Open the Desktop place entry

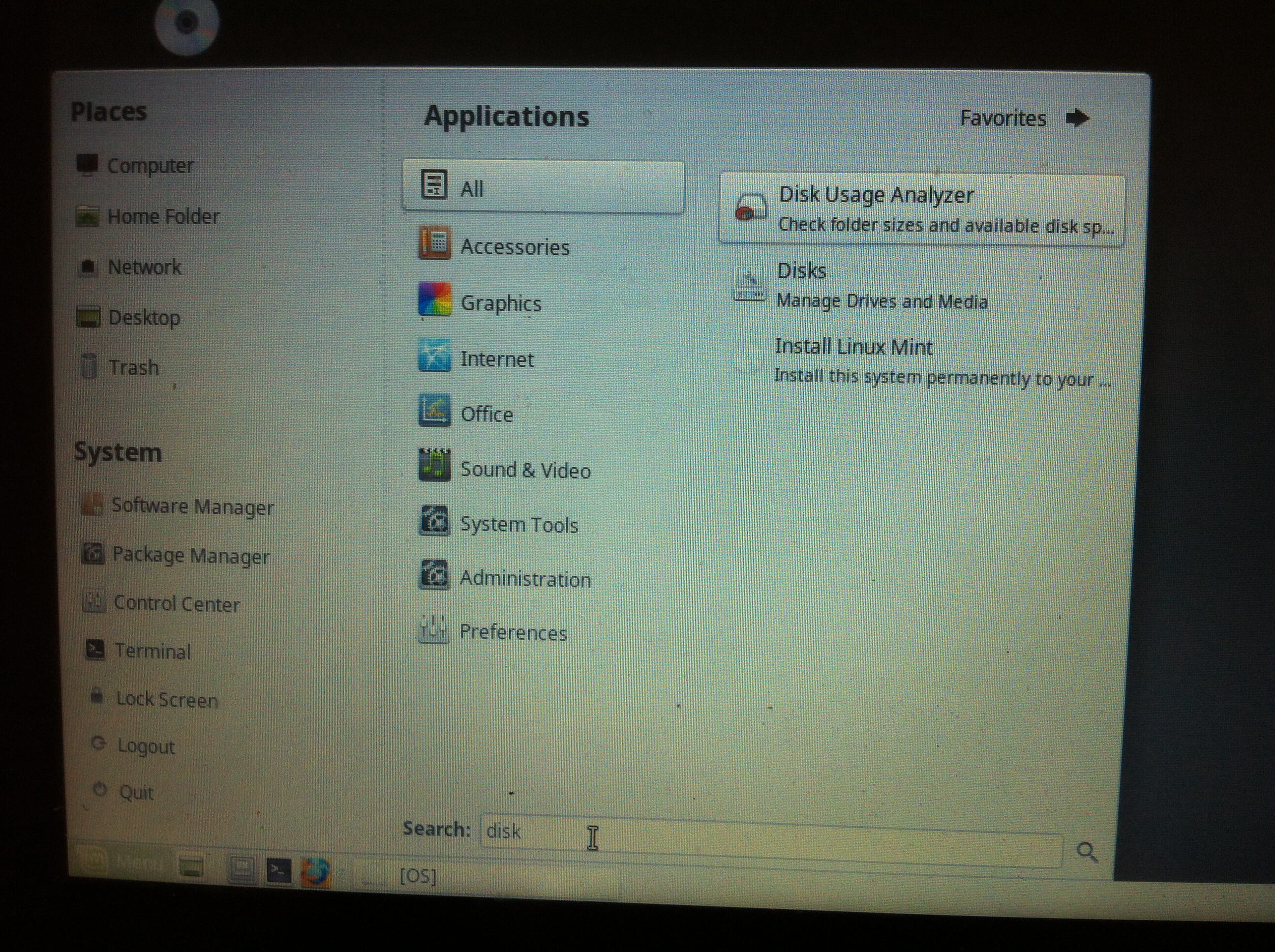128,317
